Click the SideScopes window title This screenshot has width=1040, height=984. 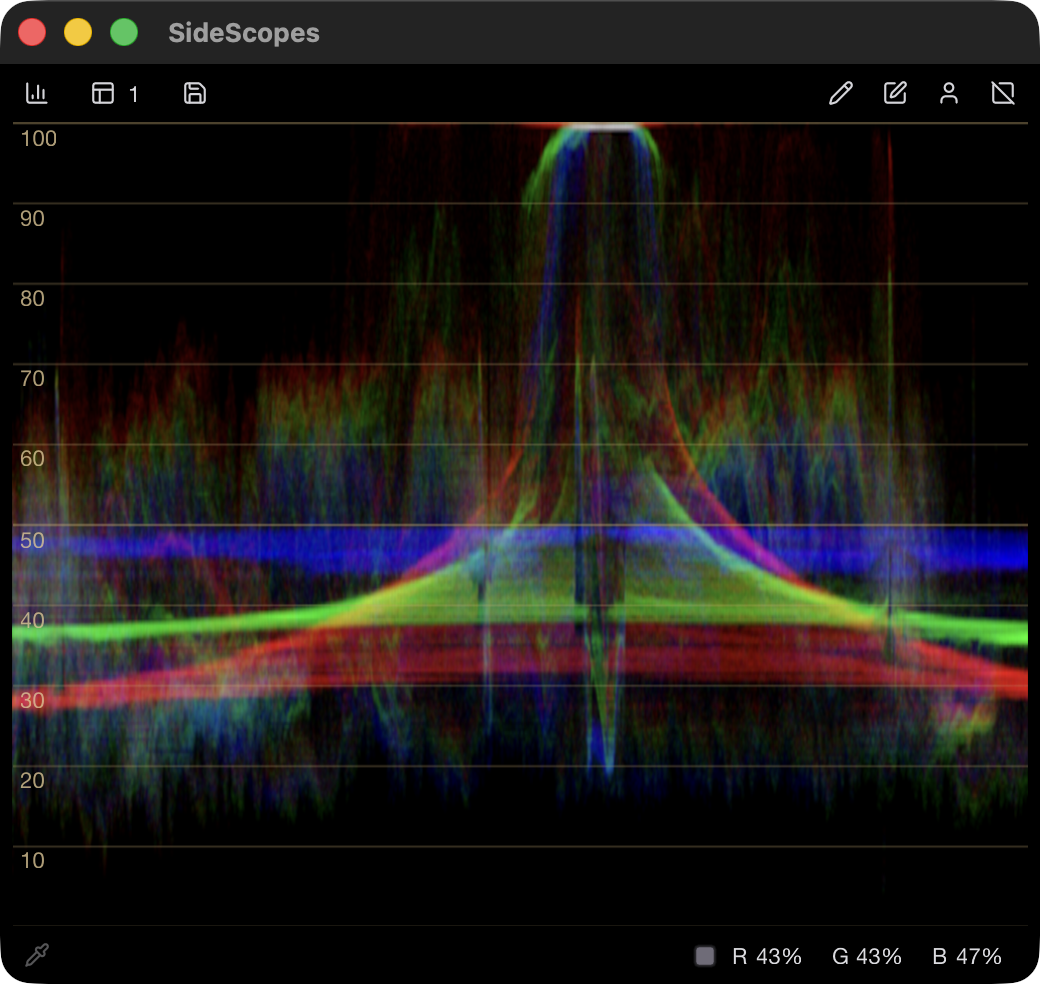(x=243, y=32)
